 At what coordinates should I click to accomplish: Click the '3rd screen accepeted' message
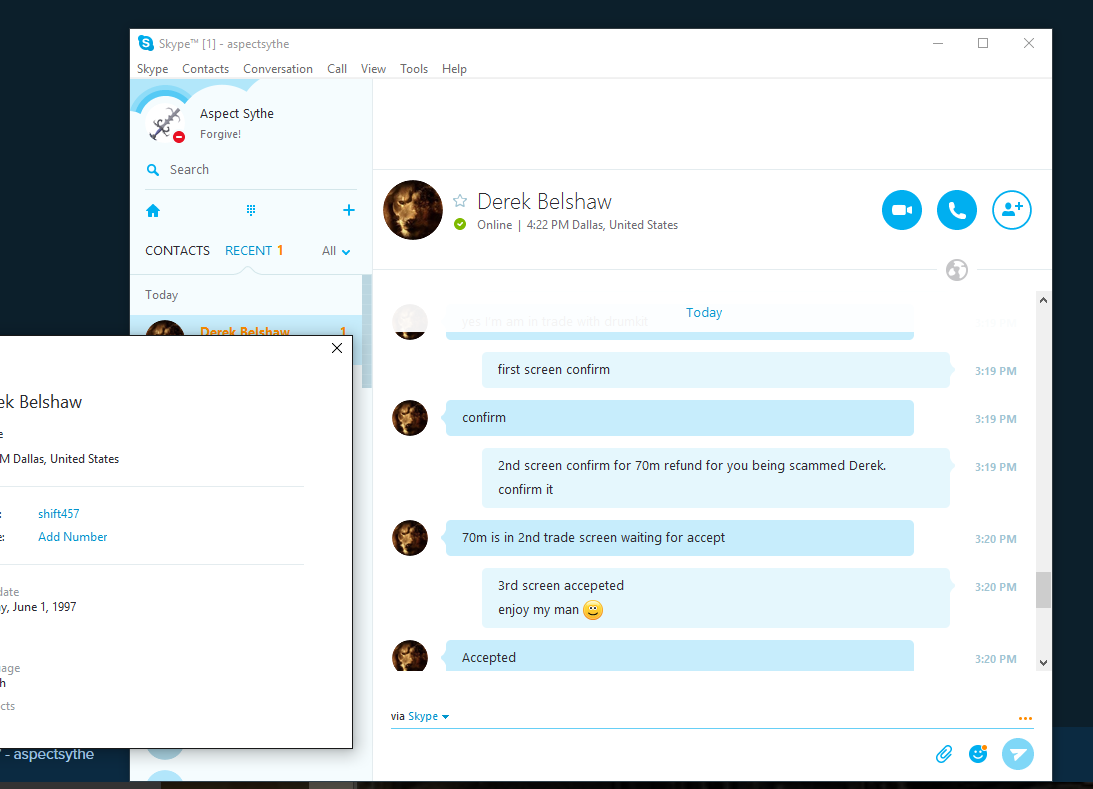[x=716, y=598]
